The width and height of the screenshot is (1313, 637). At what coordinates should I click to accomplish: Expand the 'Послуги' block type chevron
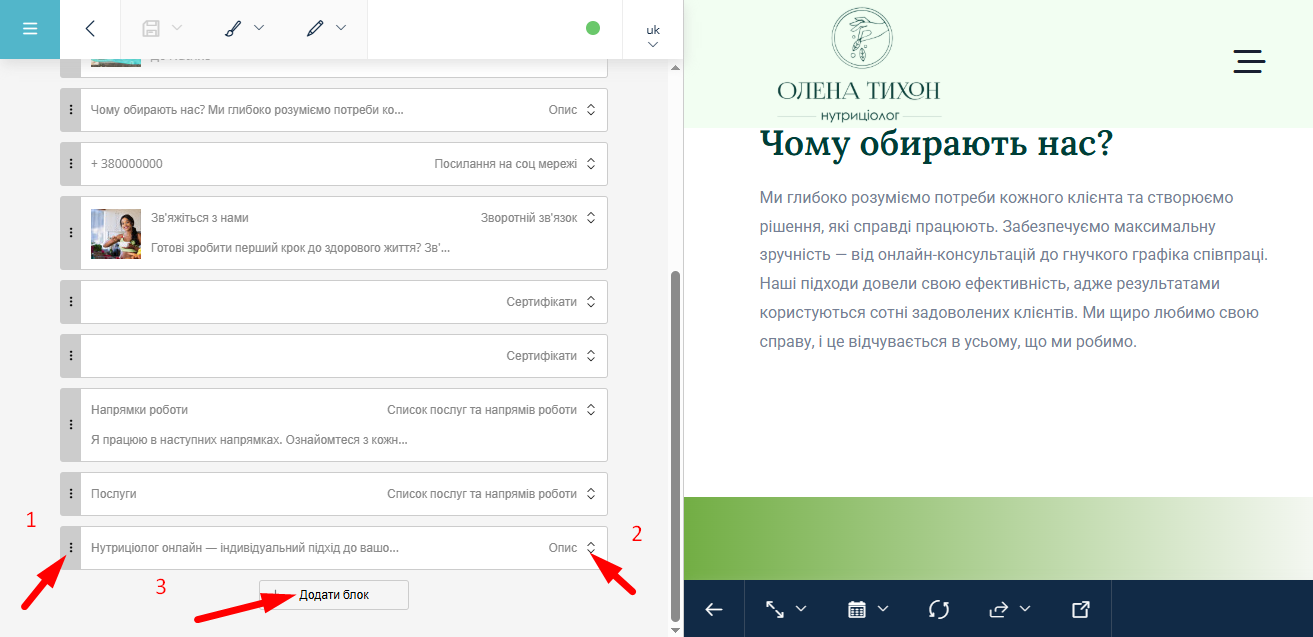point(591,494)
